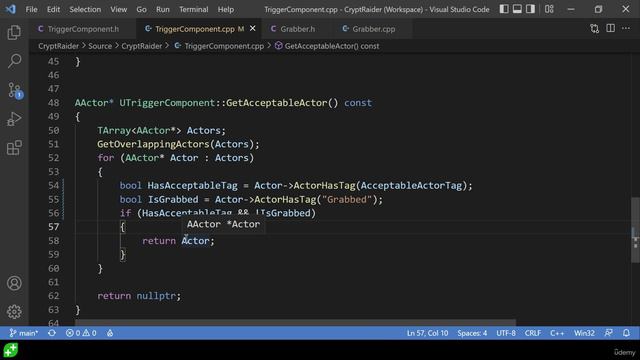Click the TArray type on line 50

pos(114,130)
